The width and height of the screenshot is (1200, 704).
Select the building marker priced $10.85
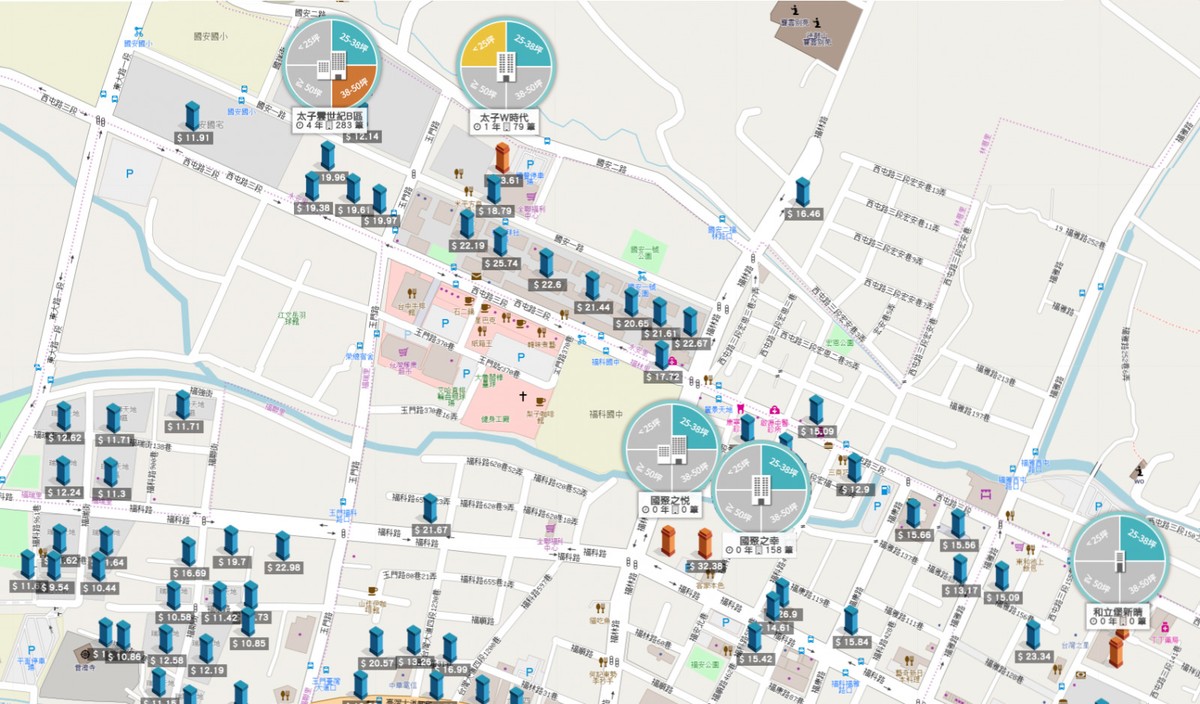click(247, 622)
